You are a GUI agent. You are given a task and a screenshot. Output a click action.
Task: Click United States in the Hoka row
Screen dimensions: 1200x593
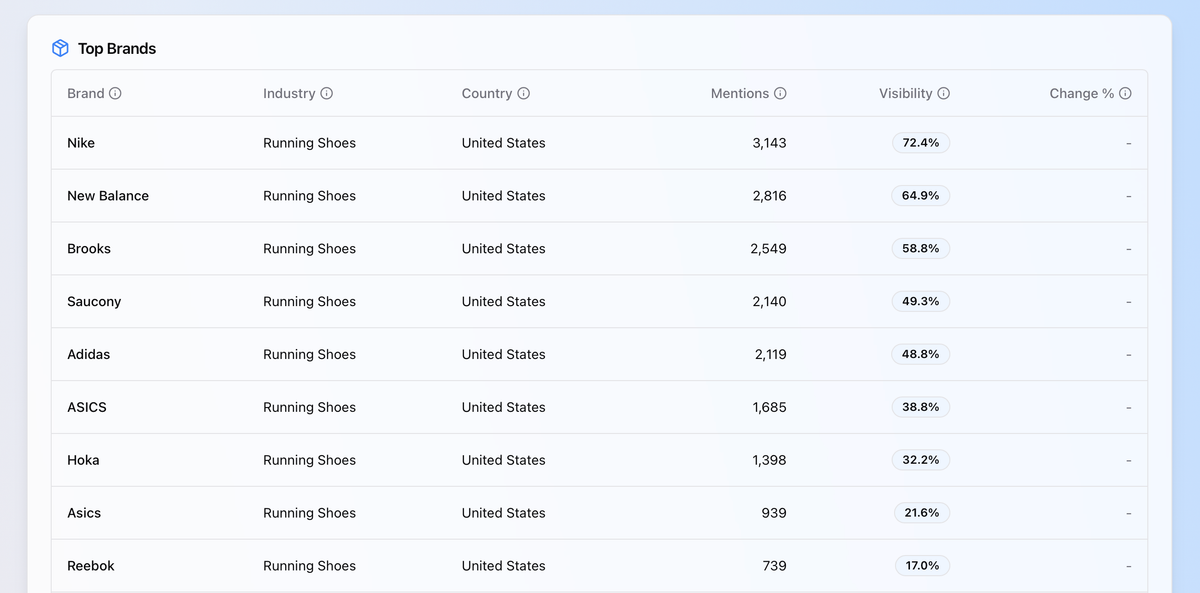[504, 461]
